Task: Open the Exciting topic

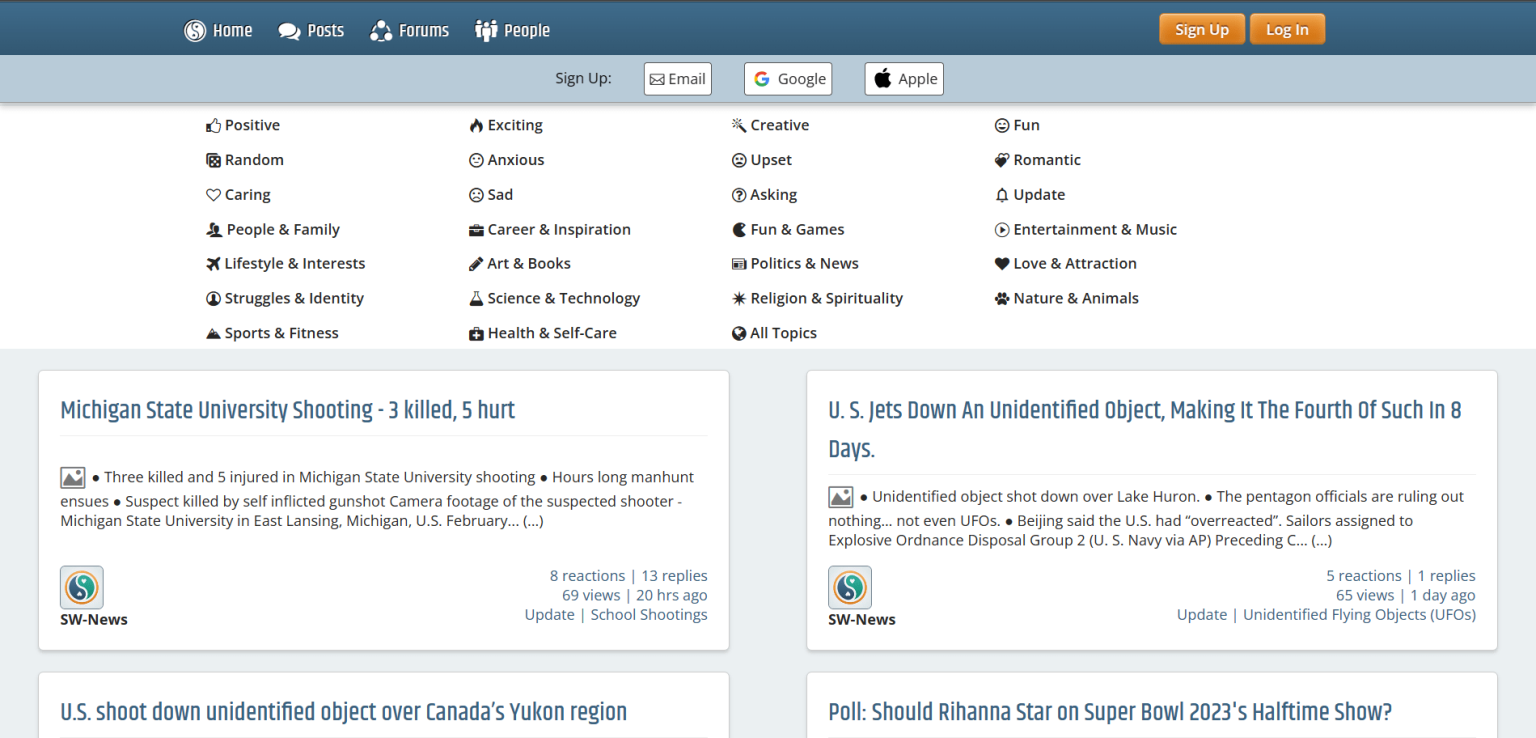Action: pos(514,125)
